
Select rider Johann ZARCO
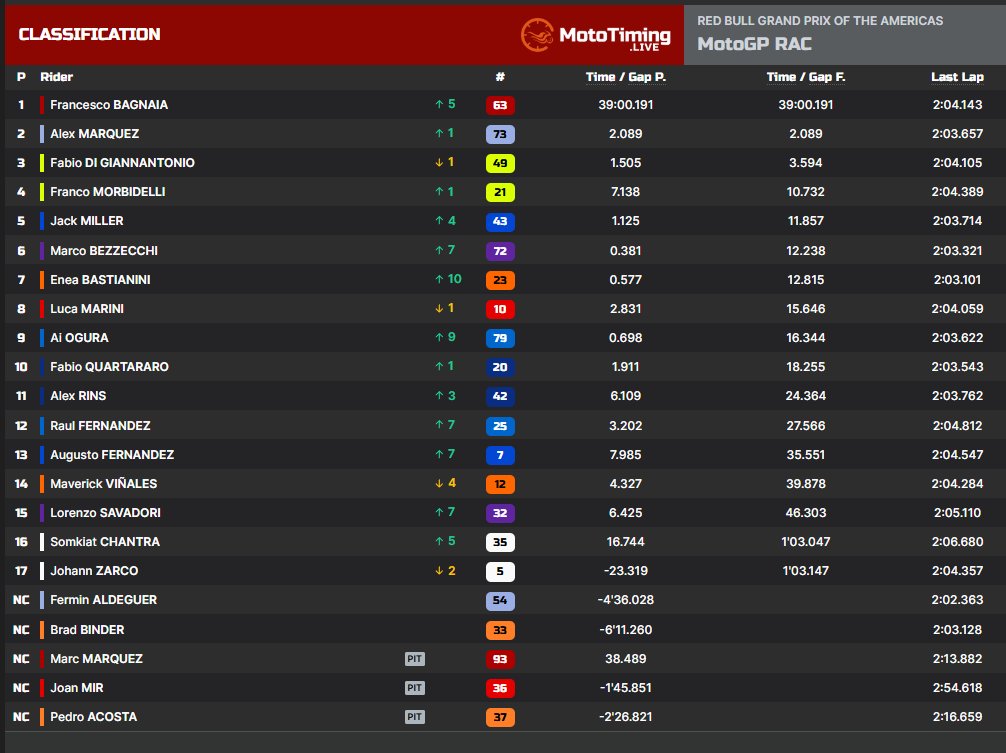(x=94, y=571)
